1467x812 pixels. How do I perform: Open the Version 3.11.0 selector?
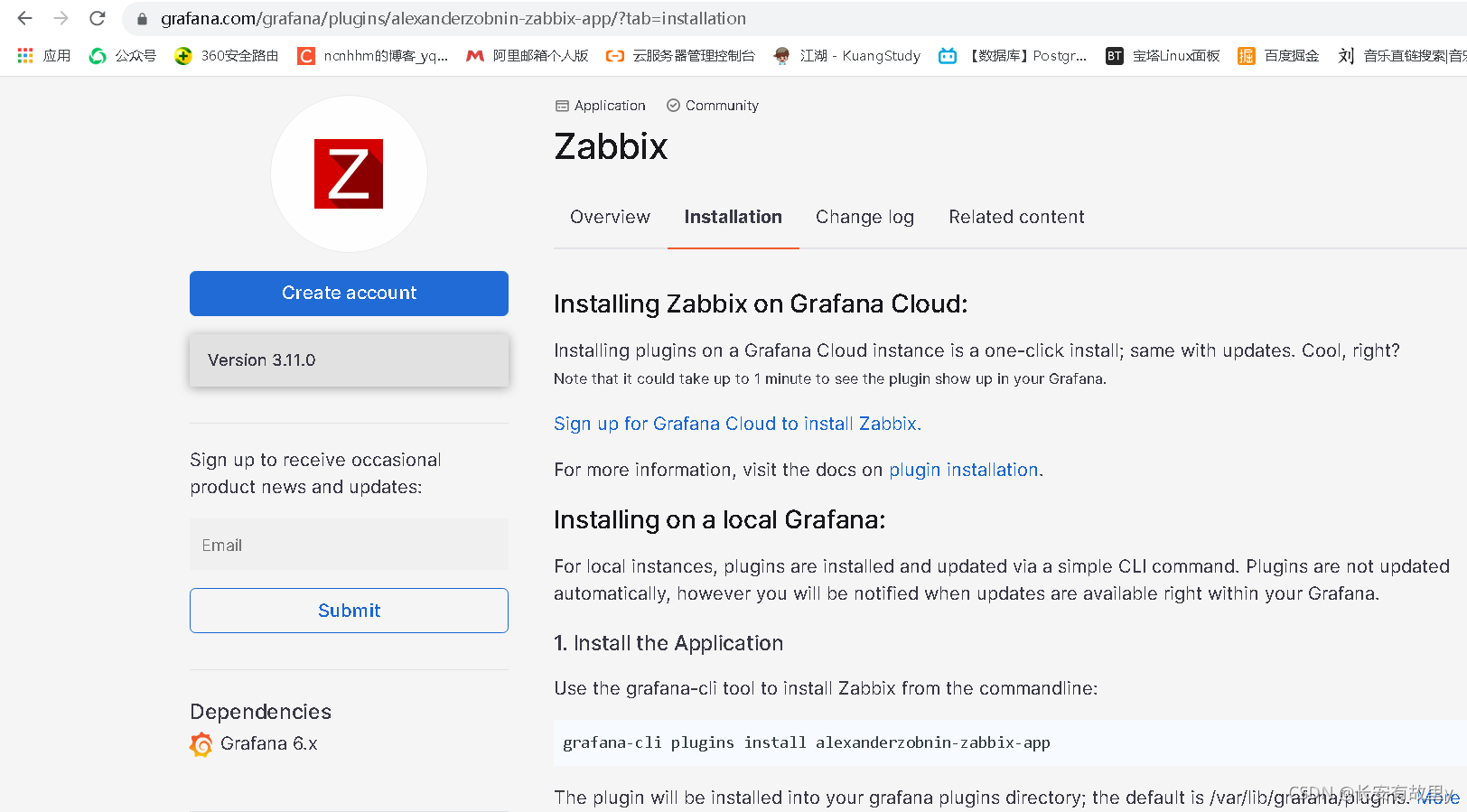click(x=349, y=360)
